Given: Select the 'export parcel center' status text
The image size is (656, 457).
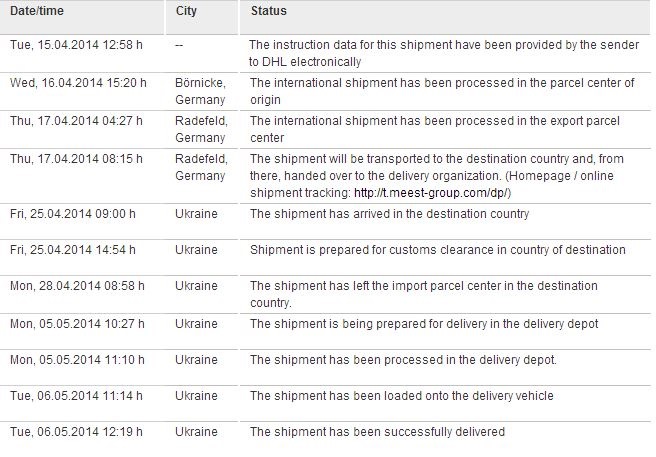Looking at the screenshot, I should [x=441, y=130].
